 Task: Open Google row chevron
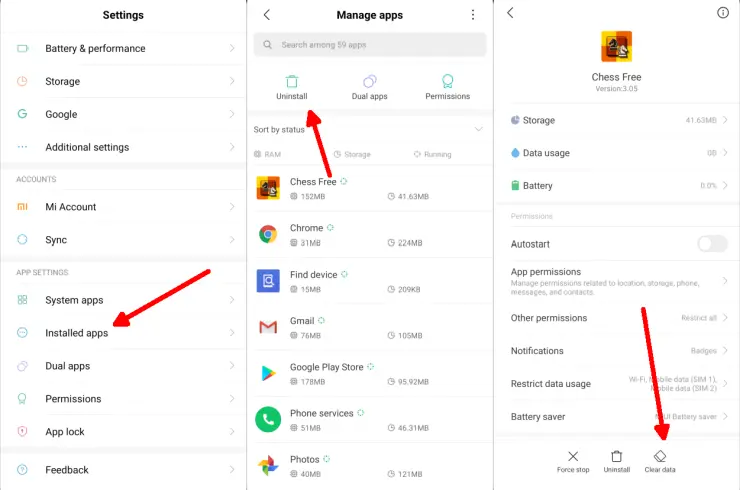232,114
